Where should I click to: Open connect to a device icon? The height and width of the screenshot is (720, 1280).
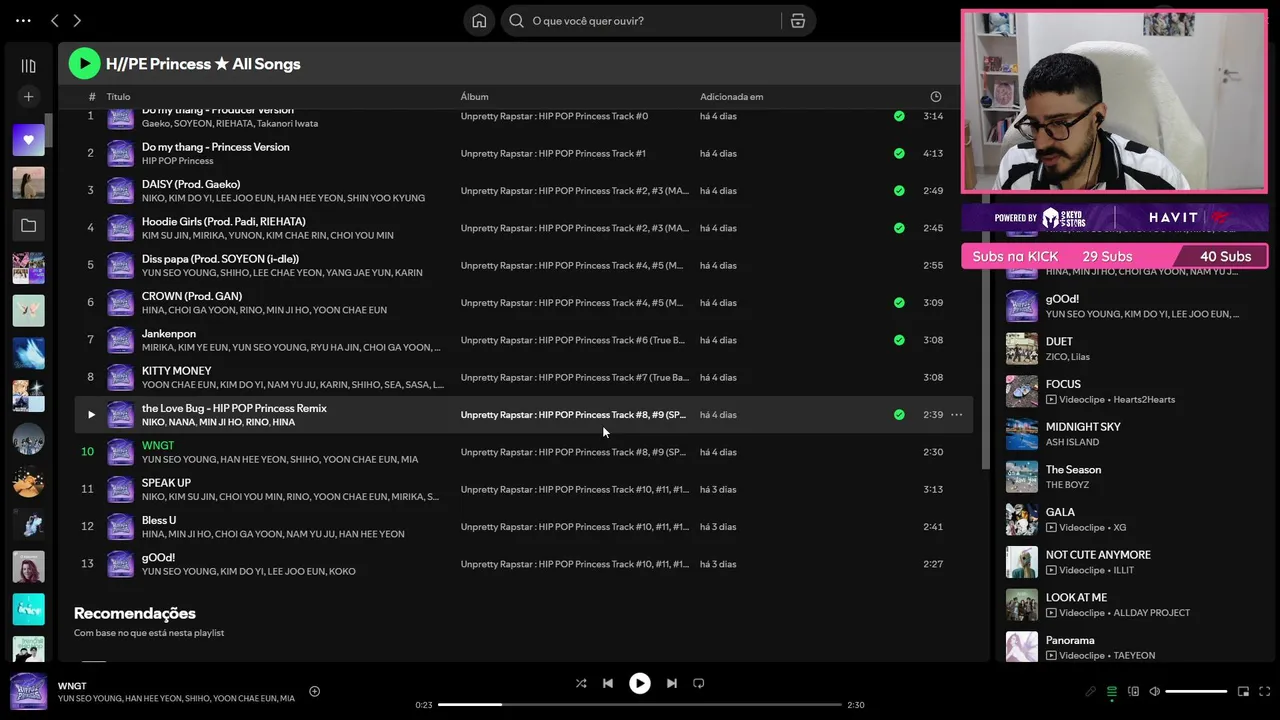[x=1133, y=691]
